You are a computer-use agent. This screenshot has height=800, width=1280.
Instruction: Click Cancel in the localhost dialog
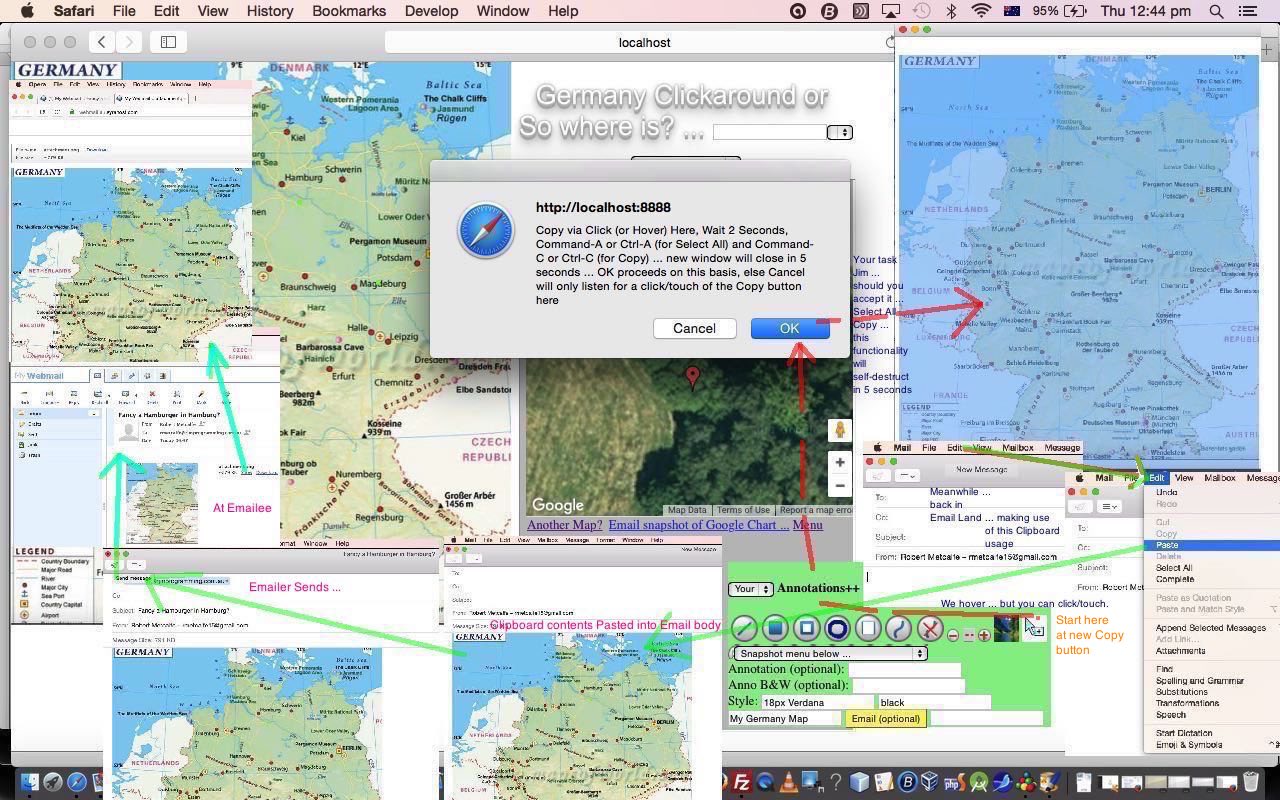(694, 328)
